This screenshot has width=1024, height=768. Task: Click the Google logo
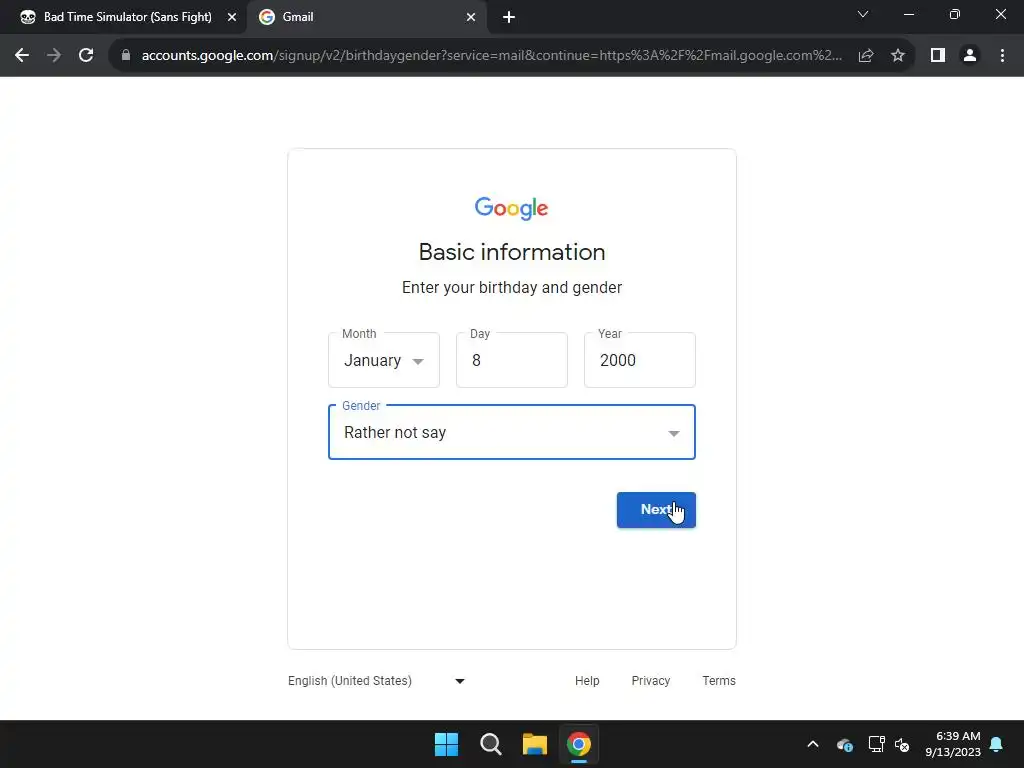(x=511, y=208)
